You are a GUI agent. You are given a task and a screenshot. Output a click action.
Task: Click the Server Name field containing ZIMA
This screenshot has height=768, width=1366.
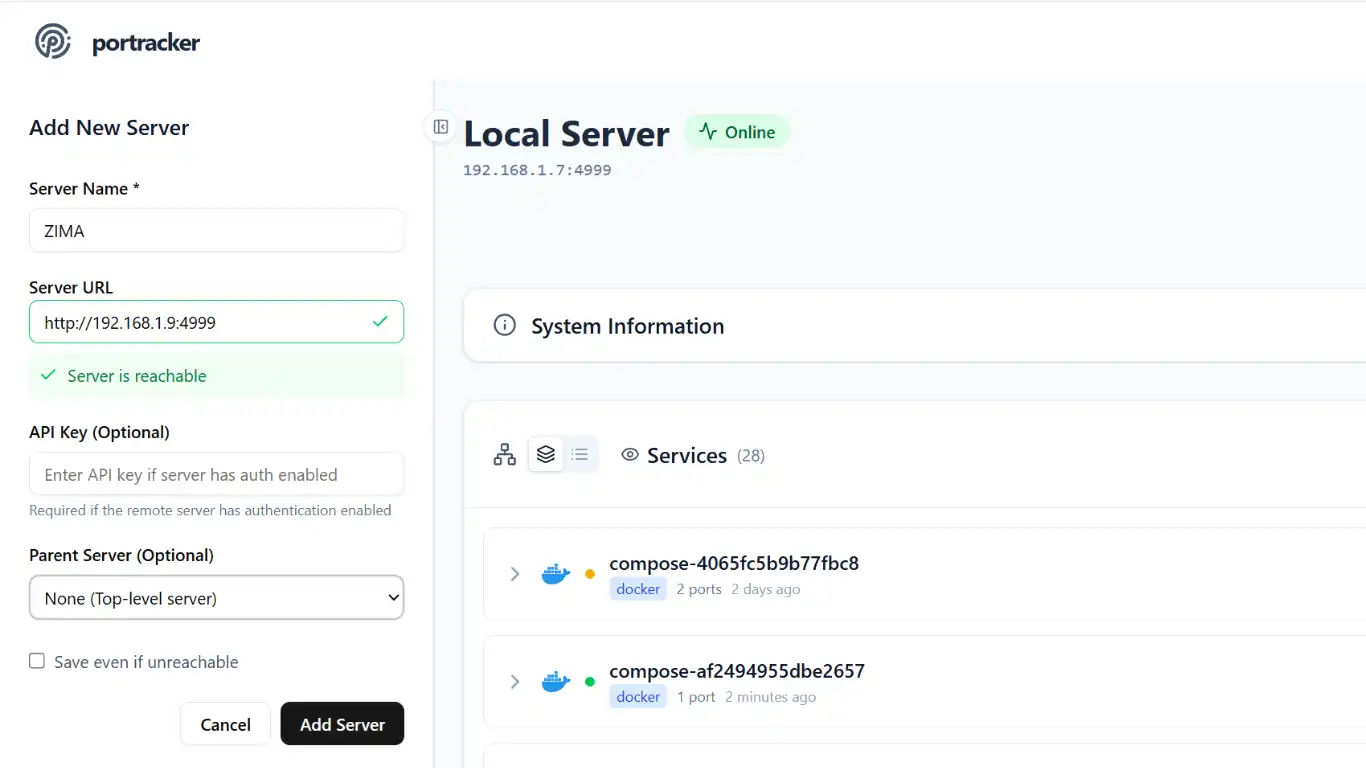point(216,230)
